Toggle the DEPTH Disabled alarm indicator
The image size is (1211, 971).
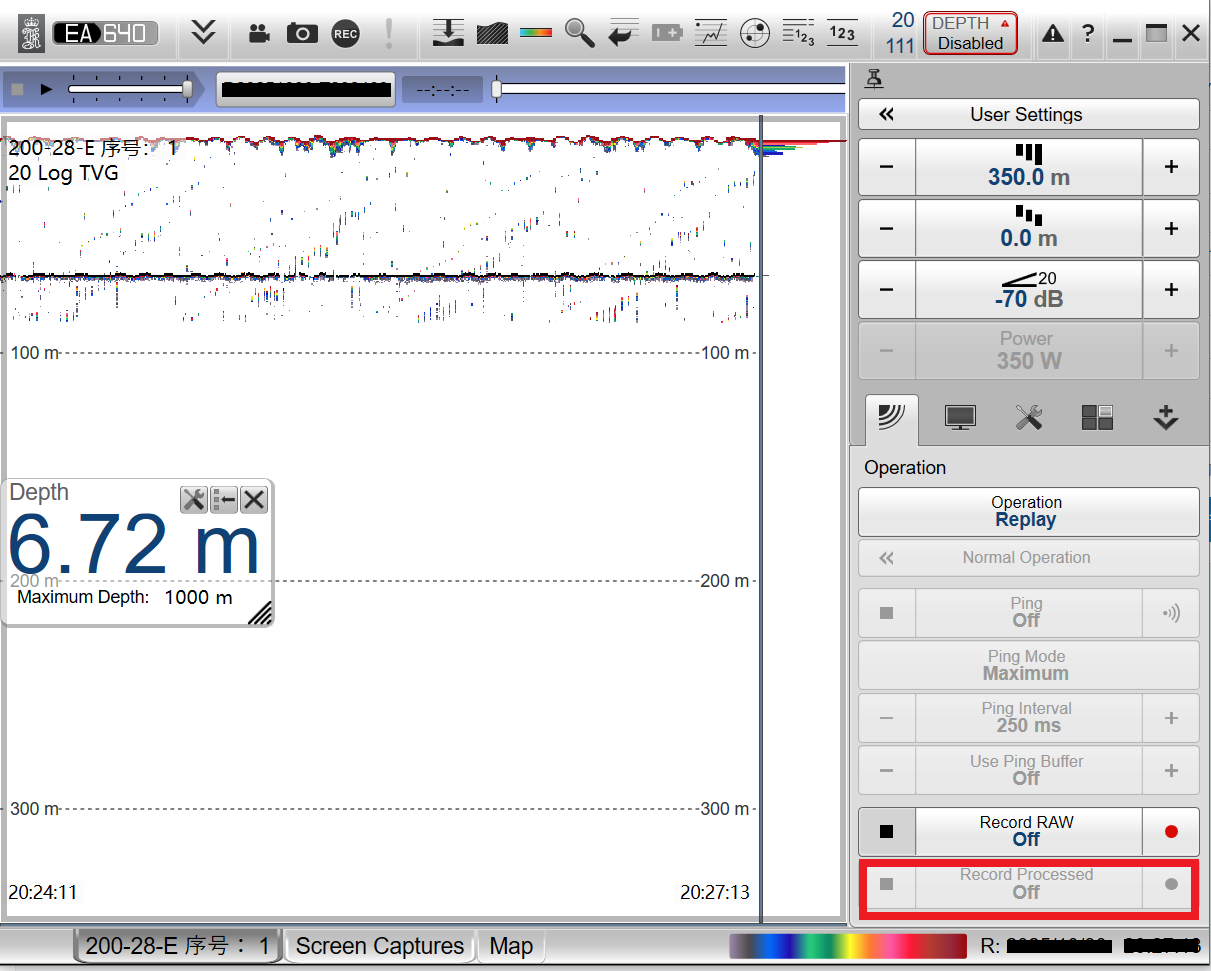(969, 33)
